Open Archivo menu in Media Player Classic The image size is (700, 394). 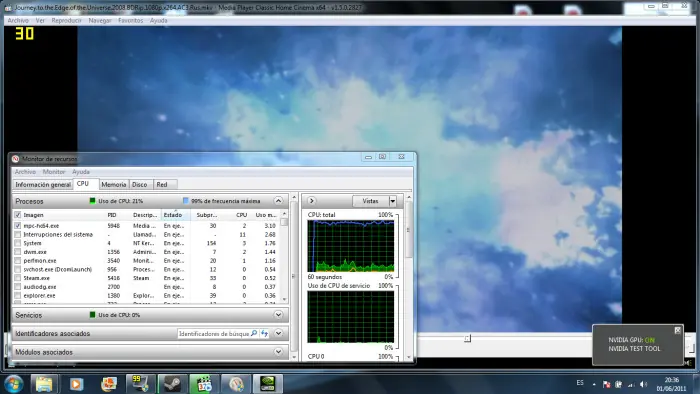click(x=18, y=21)
